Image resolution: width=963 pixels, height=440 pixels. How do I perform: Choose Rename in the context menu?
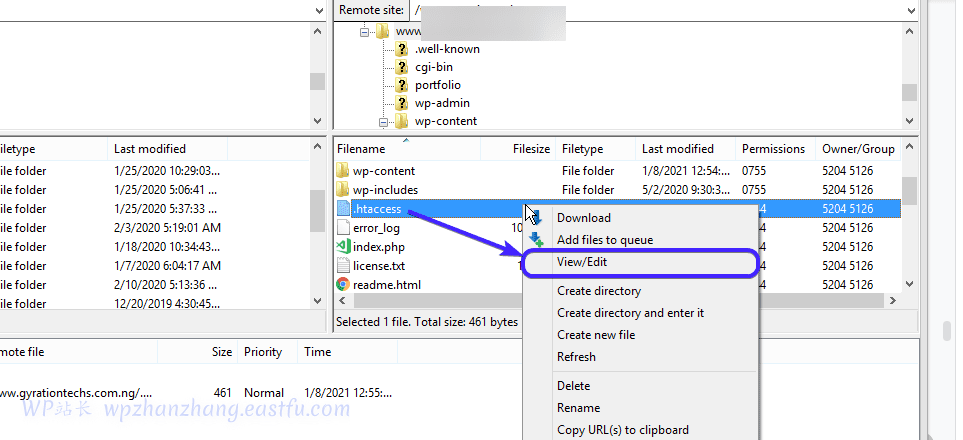click(578, 408)
